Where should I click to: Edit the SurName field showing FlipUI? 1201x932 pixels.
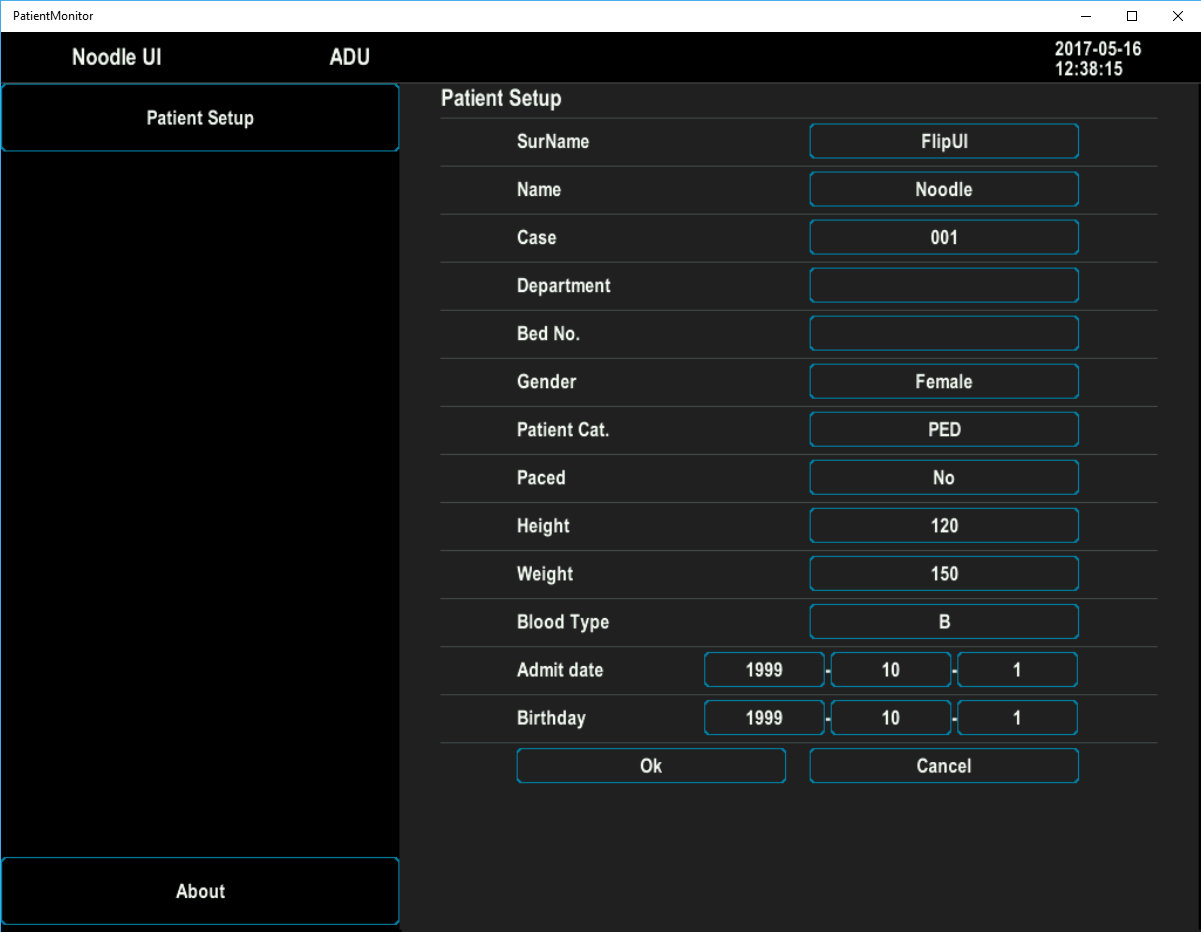point(944,141)
